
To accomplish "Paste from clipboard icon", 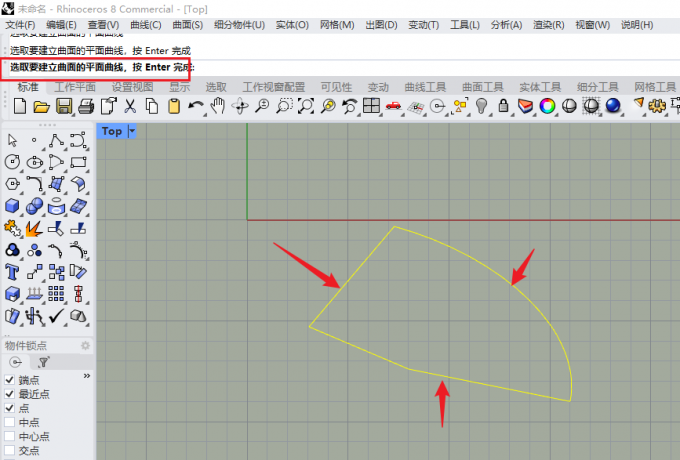I will tap(174, 106).
